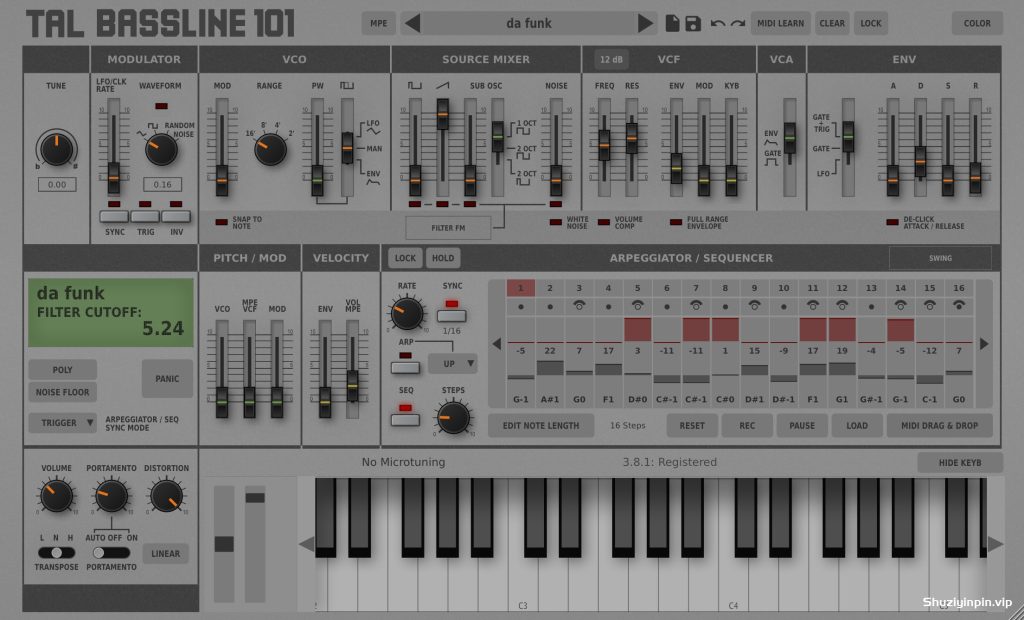Click MIDI LEARN

pyautogui.click(x=780, y=24)
